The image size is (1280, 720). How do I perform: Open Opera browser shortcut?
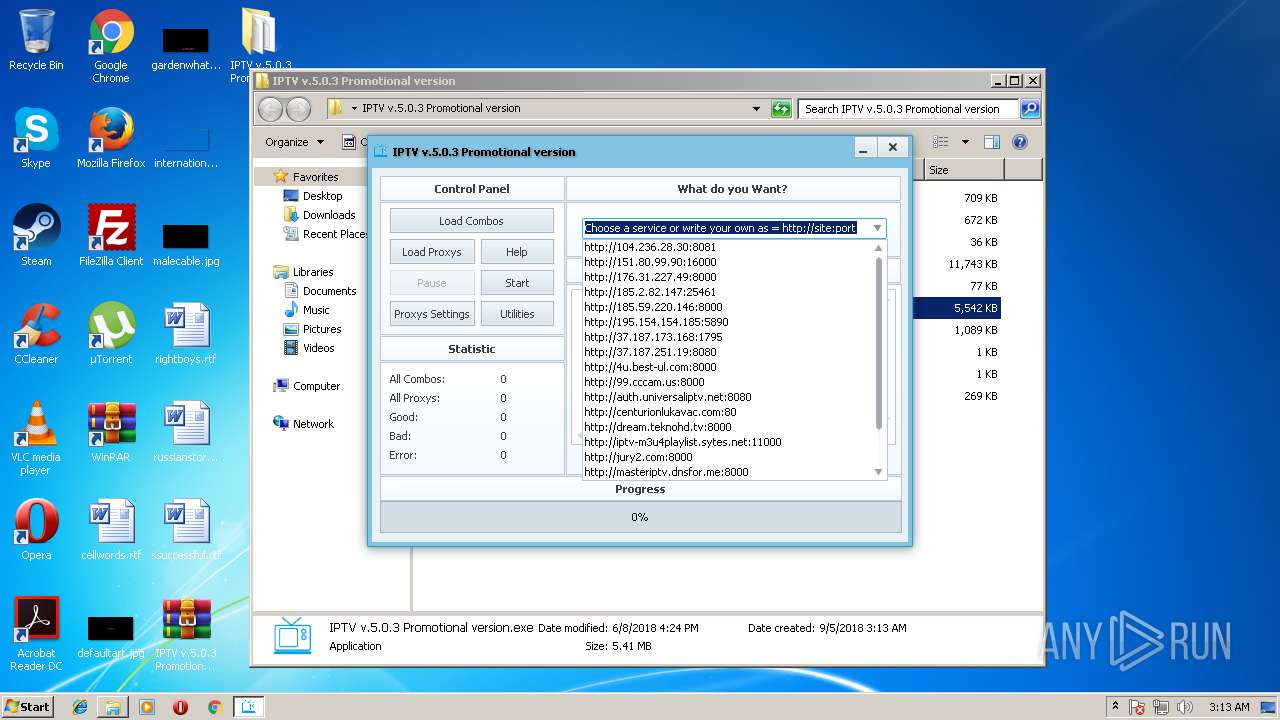pyautogui.click(x=36, y=530)
